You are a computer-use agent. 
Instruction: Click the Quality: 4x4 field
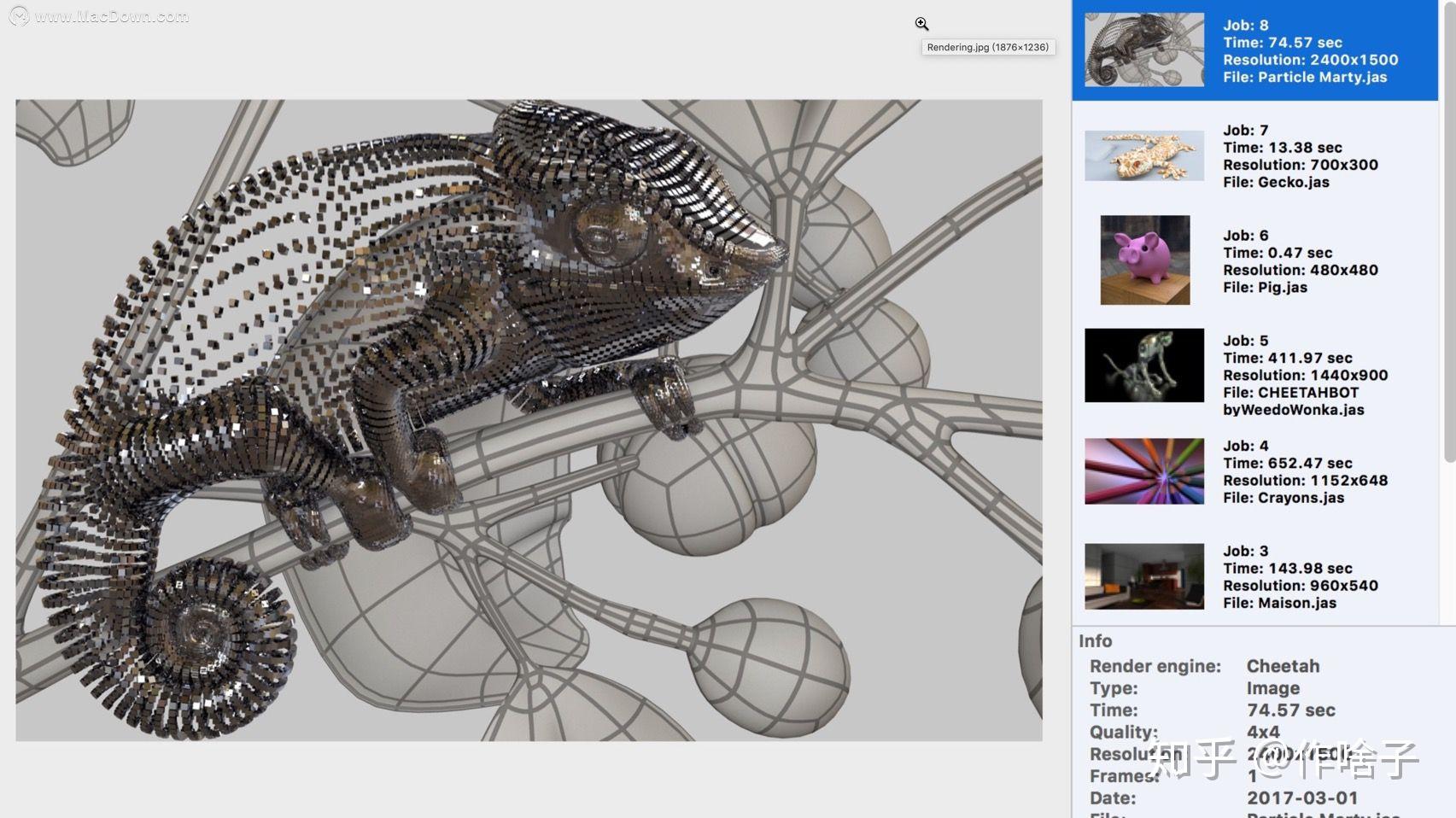[x=1260, y=732]
